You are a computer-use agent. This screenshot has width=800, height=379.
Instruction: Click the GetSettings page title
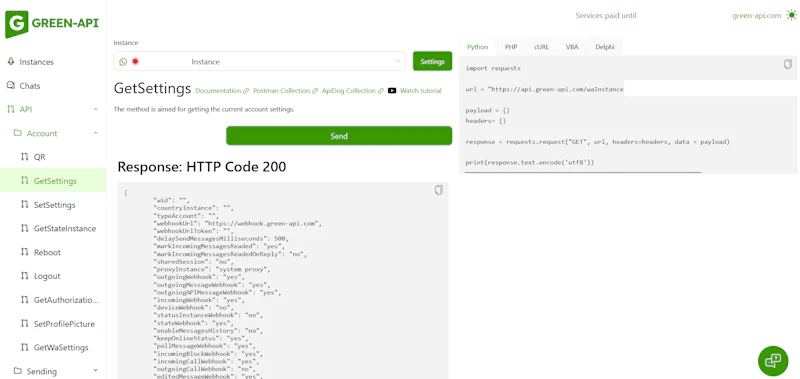(152, 89)
